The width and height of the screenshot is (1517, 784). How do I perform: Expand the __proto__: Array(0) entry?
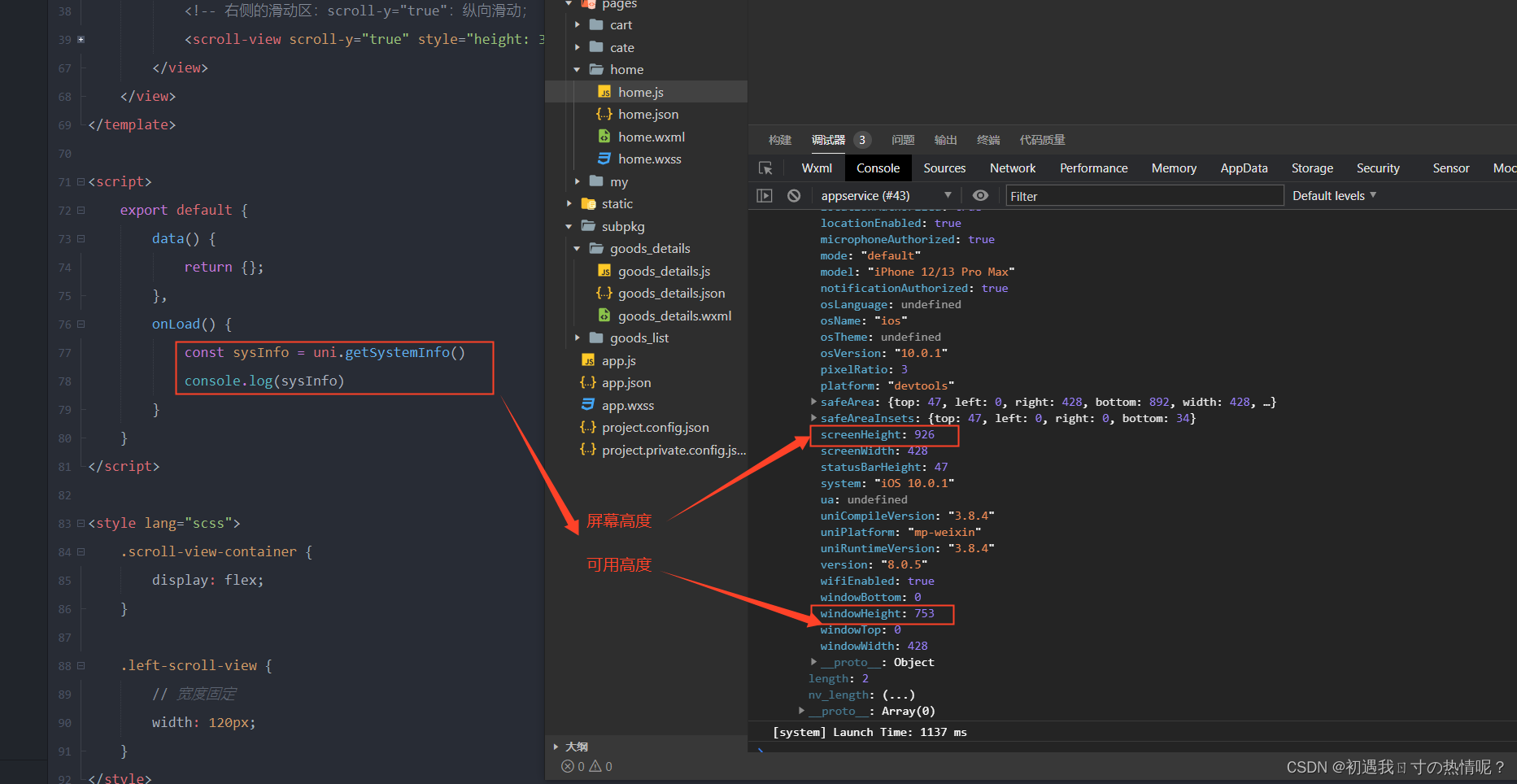(801, 711)
